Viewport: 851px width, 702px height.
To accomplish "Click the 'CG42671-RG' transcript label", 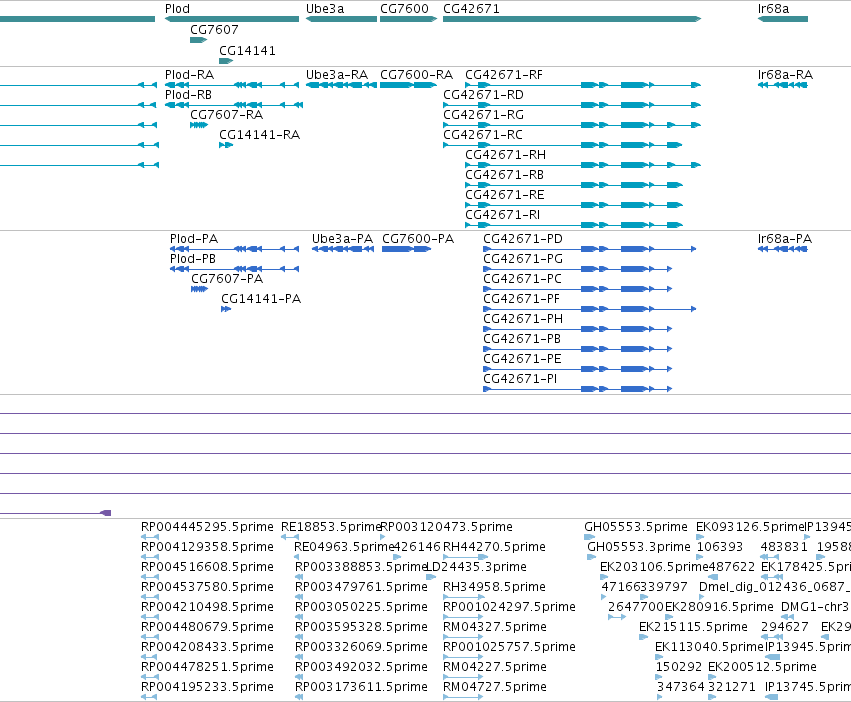I will (483, 115).
